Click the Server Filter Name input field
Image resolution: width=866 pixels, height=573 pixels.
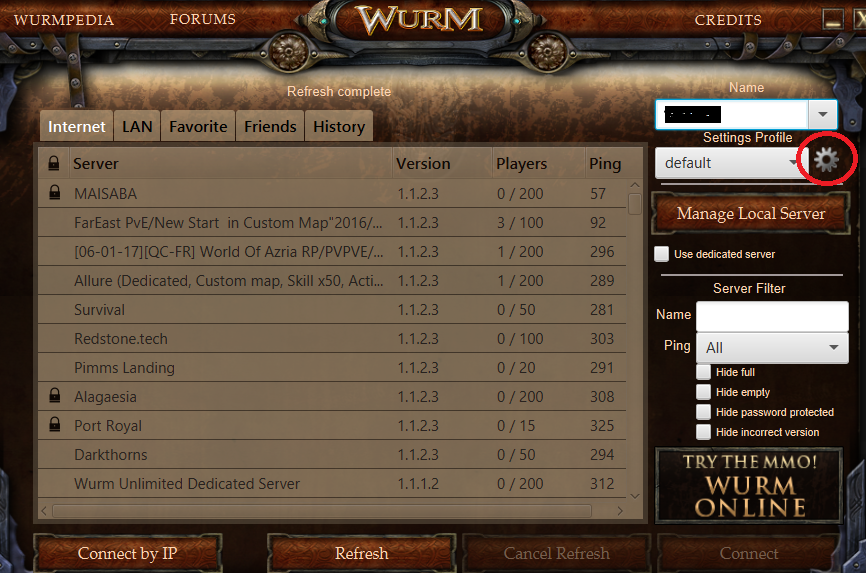click(772, 316)
